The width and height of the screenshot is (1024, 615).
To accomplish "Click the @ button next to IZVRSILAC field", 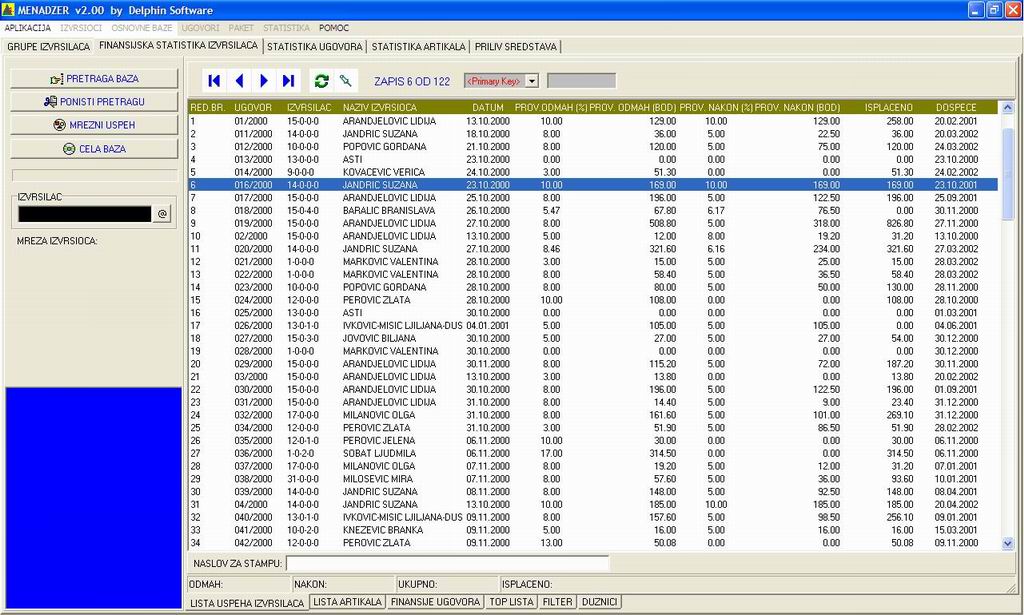I will (162, 213).
